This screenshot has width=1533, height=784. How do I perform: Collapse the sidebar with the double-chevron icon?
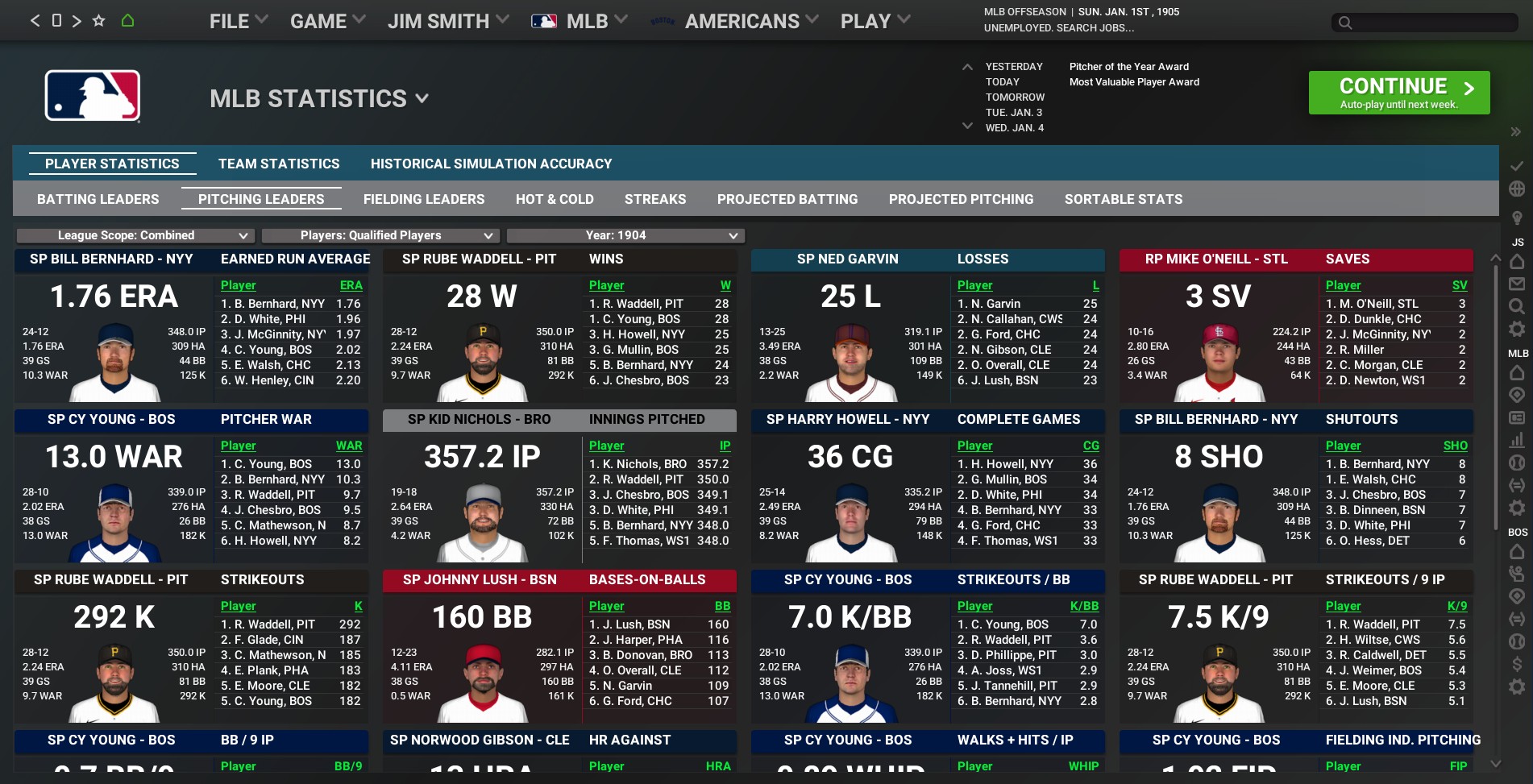tap(1515, 131)
